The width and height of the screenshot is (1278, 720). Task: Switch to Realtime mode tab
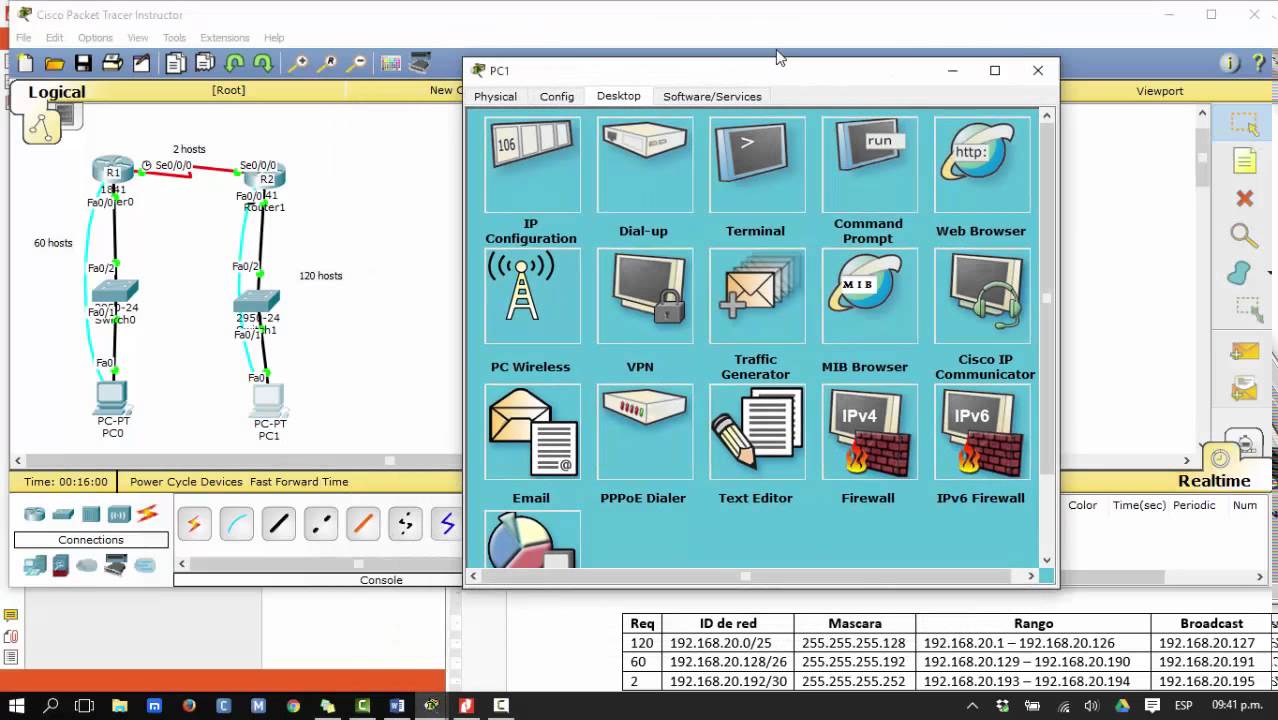pyautogui.click(x=1214, y=481)
